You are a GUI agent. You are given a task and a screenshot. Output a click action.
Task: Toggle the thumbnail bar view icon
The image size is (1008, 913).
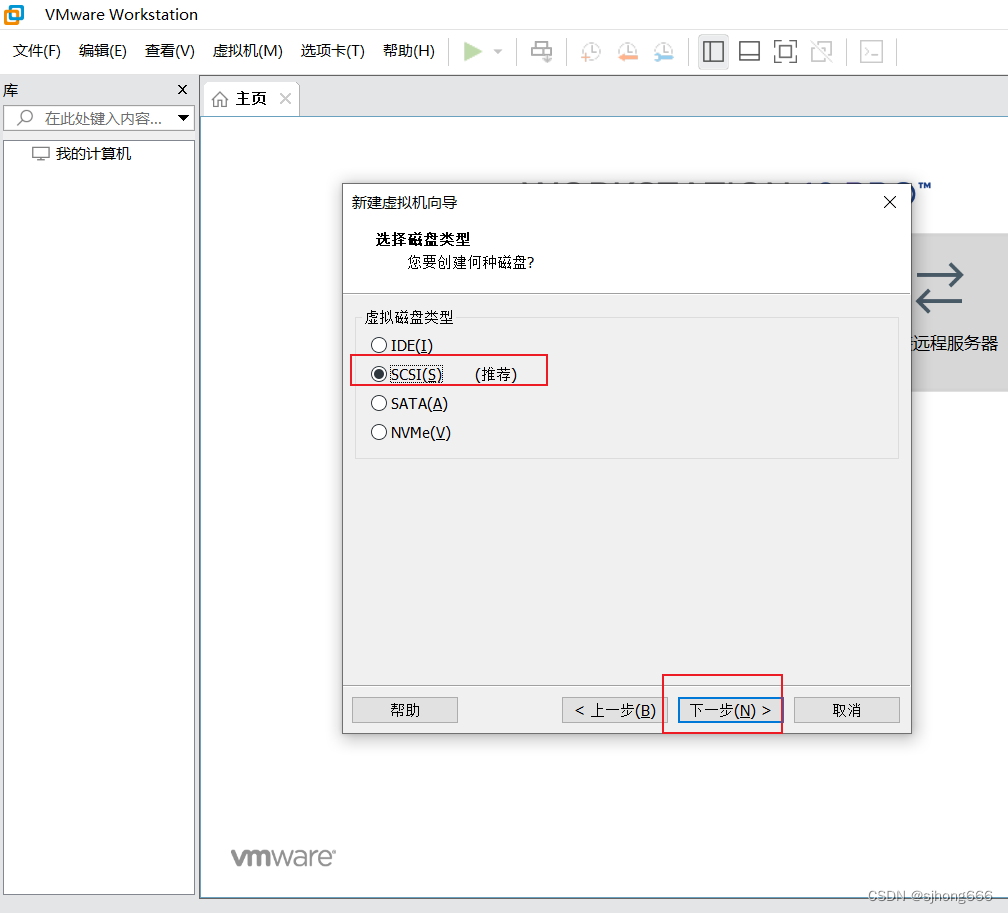pos(749,51)
